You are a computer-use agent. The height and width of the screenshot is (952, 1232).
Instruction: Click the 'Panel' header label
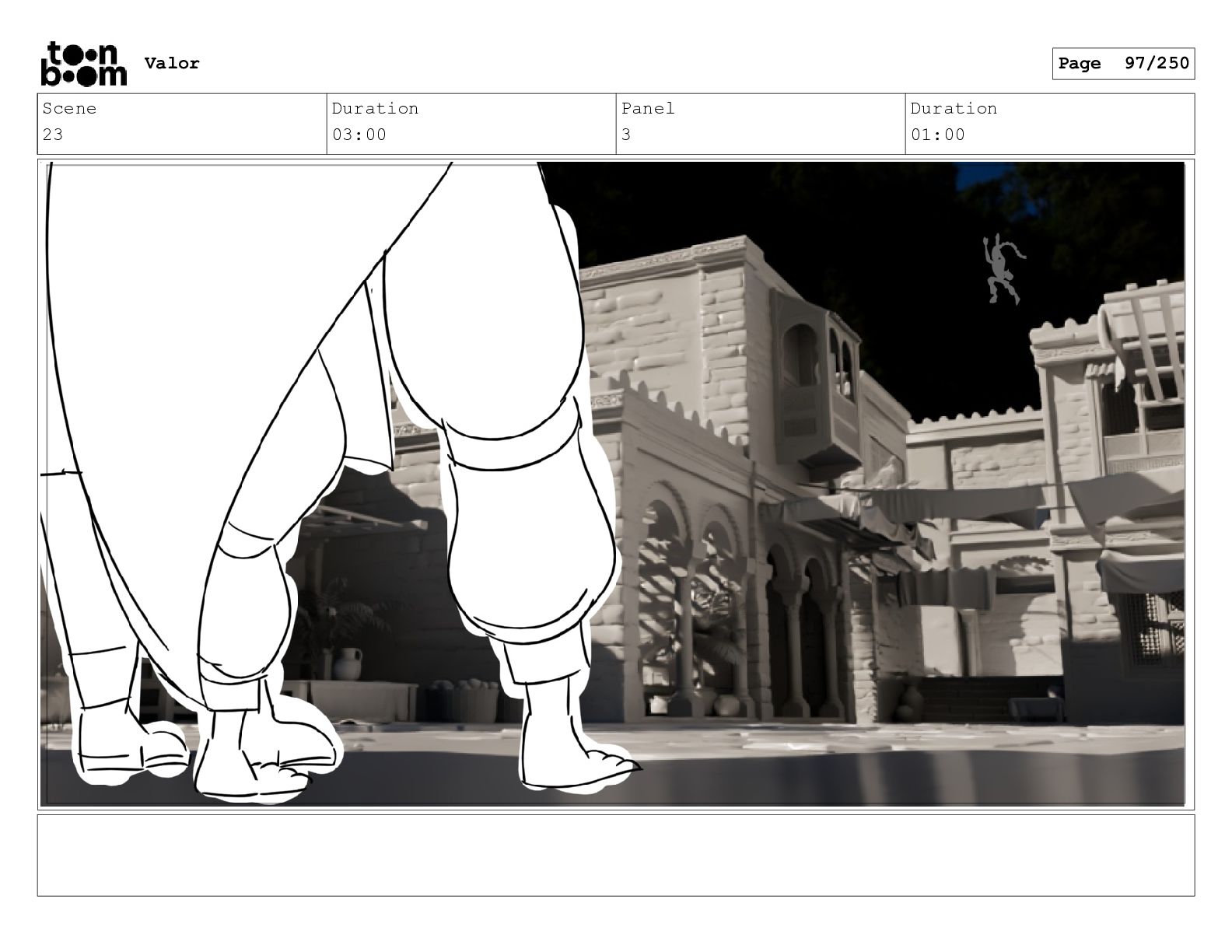[648, 108]
